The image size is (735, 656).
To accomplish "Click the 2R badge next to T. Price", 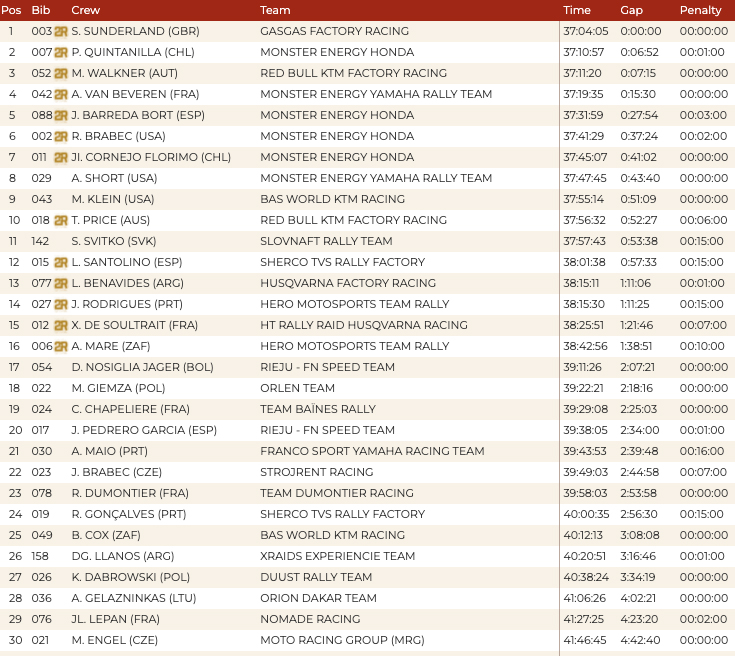I will click(61, 220).
